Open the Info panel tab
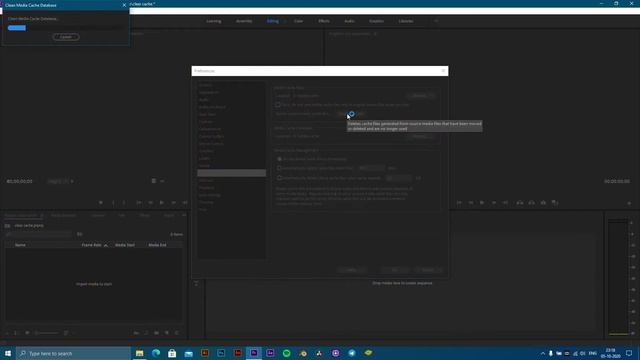The width and height of the screenshot is (640, 360). 122,215
